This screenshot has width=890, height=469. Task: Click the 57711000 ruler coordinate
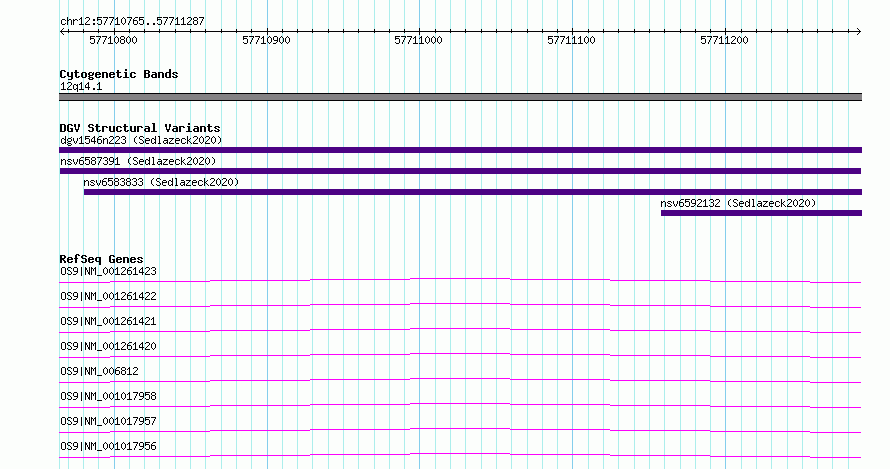pyautogui.click(x=418, y=40)
